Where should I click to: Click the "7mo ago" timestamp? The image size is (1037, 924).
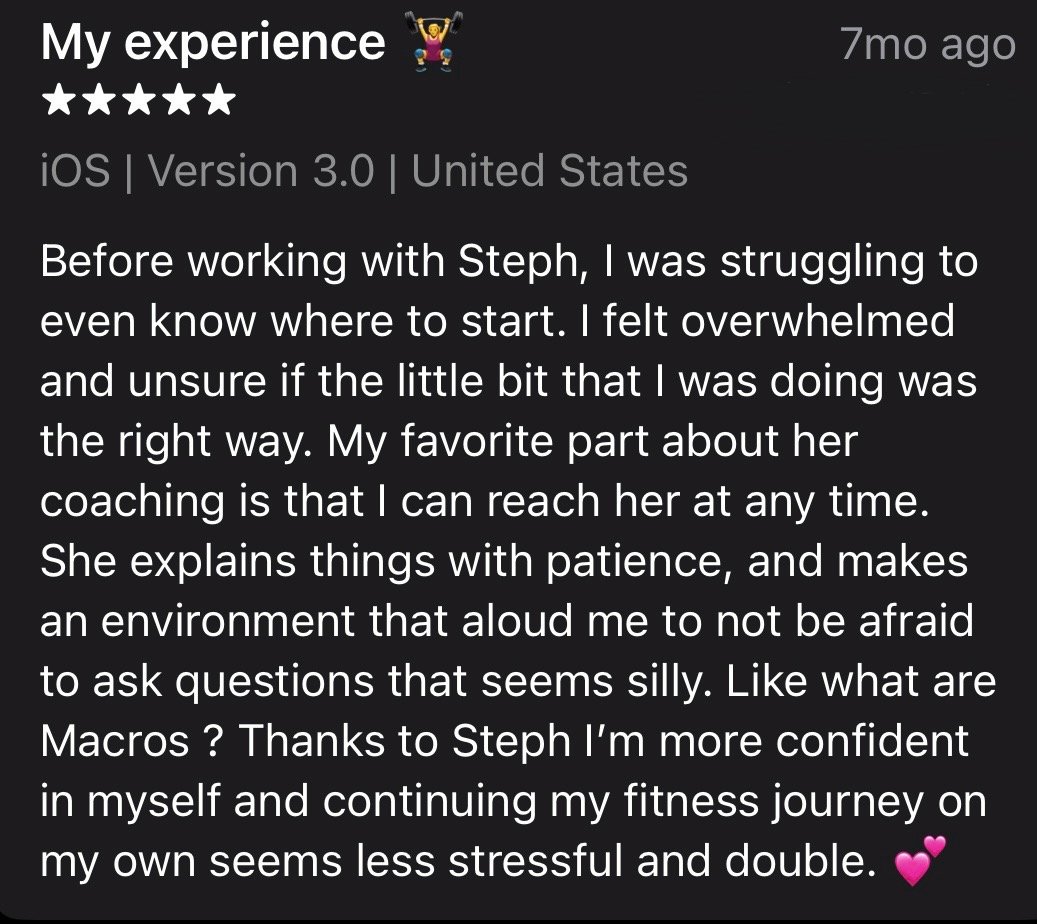click(x=927, y=46)
